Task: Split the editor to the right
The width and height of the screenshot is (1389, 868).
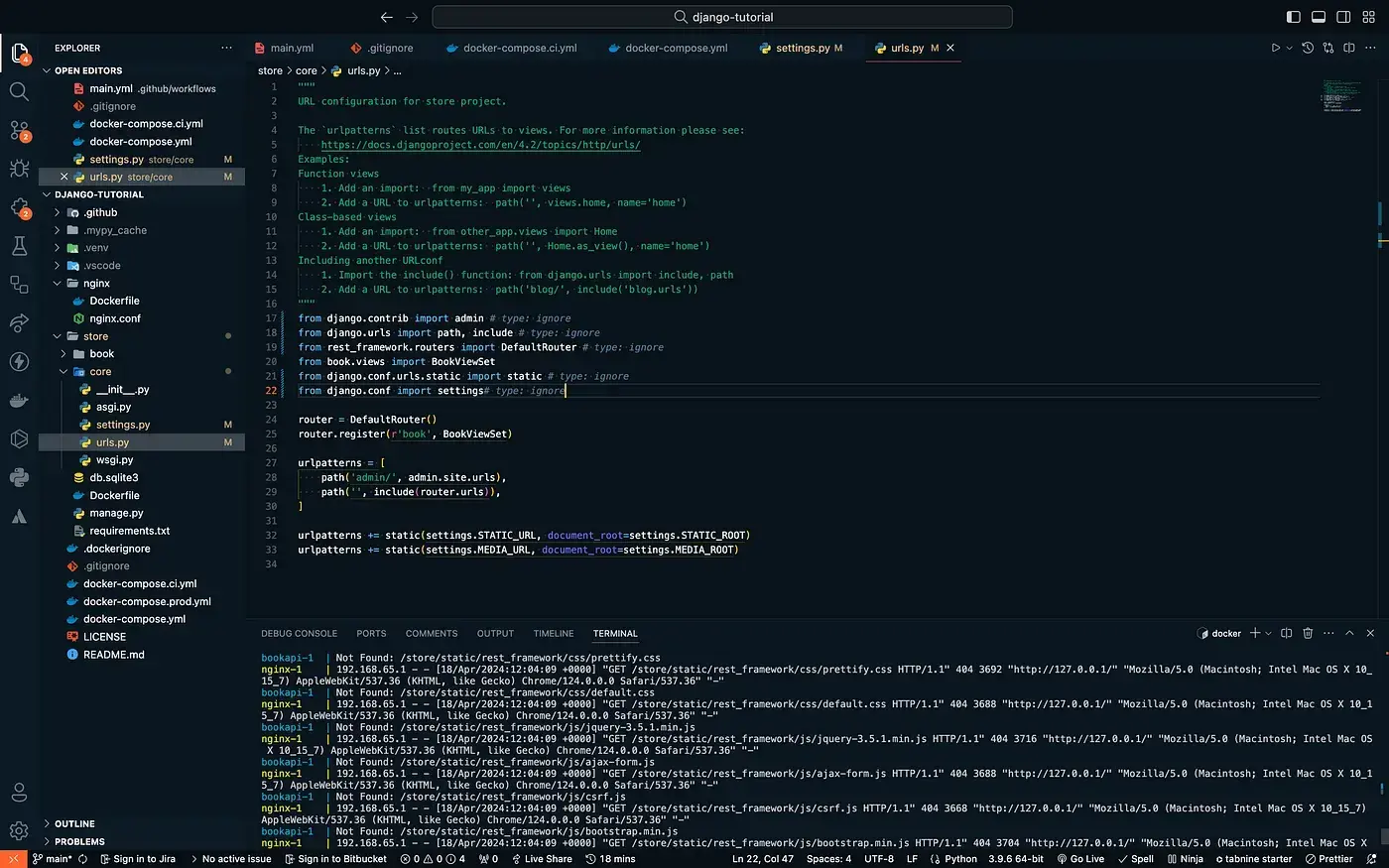Action: 1349,48
